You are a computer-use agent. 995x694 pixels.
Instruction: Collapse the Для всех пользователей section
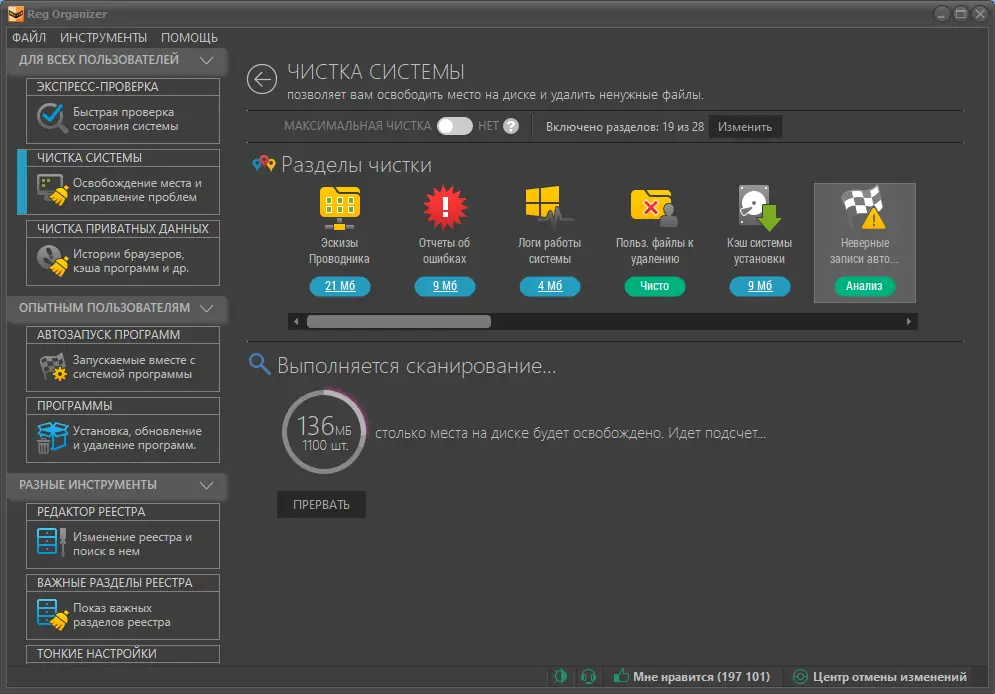[x=208, y=60]
